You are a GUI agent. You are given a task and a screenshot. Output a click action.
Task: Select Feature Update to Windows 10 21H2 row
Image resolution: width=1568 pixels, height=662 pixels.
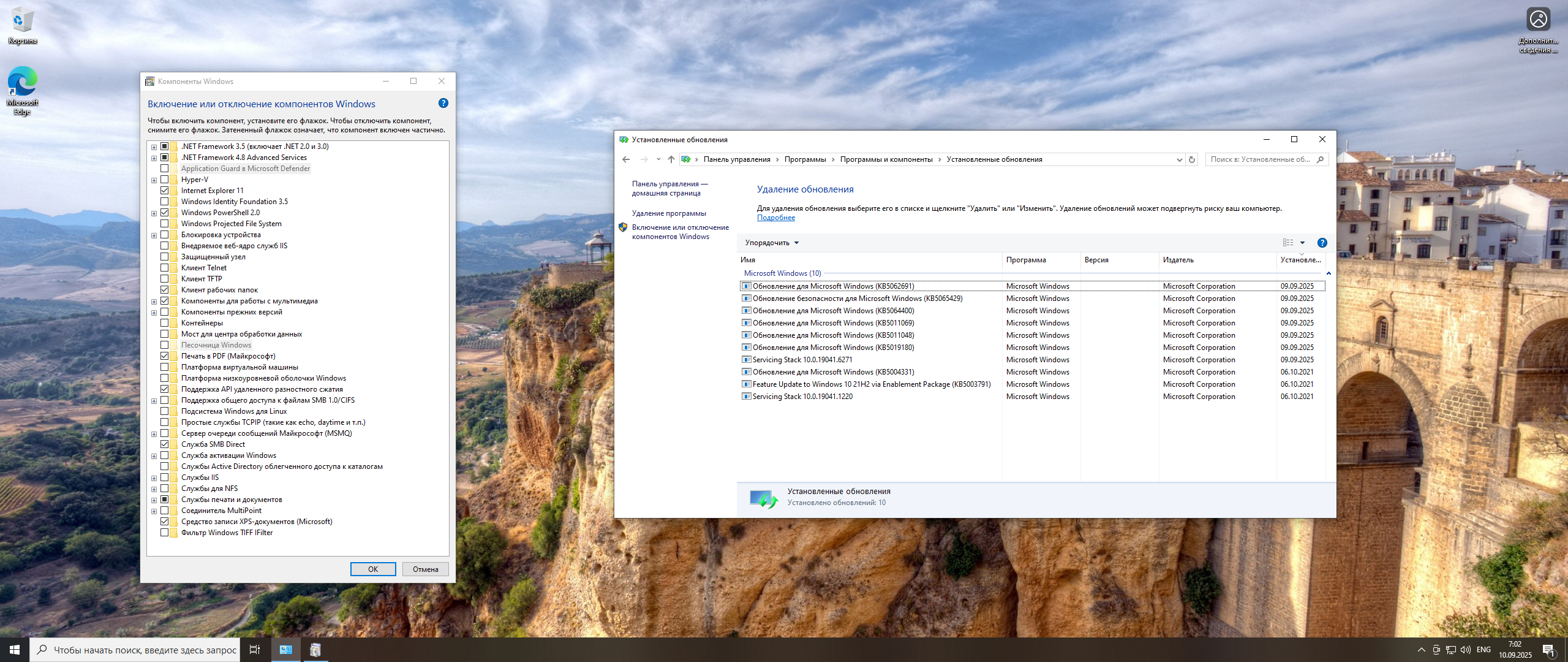tap(1032, 384)
